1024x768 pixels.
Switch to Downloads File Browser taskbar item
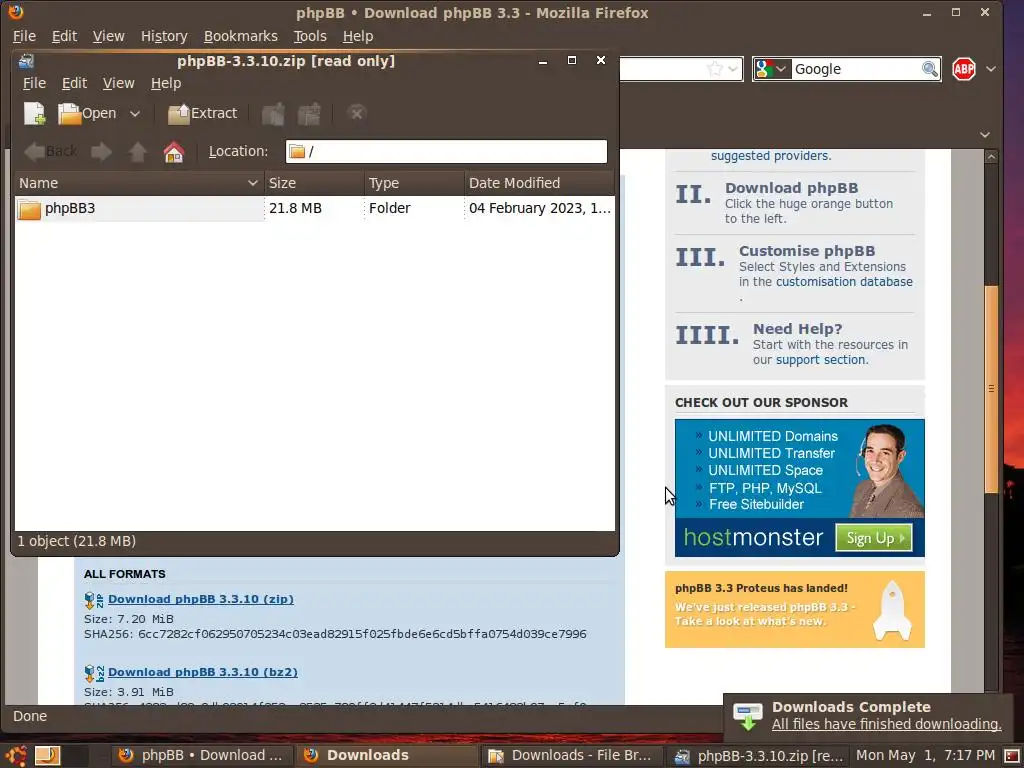571,756
